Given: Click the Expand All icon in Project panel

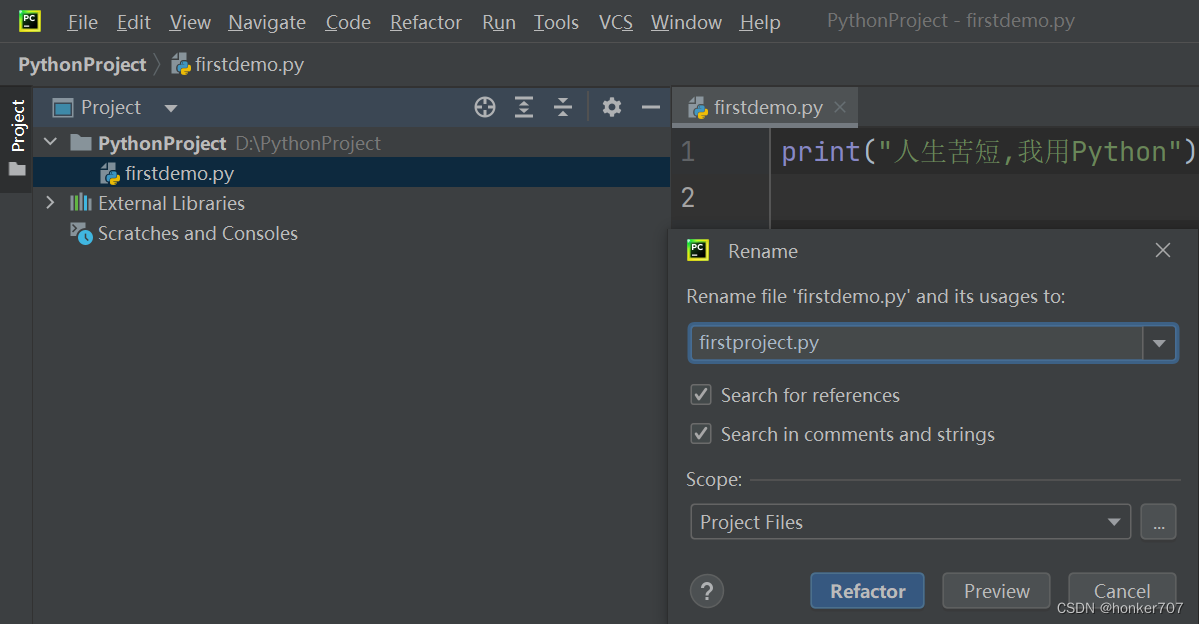Looking at the screenshot, I should coord(524,108).
